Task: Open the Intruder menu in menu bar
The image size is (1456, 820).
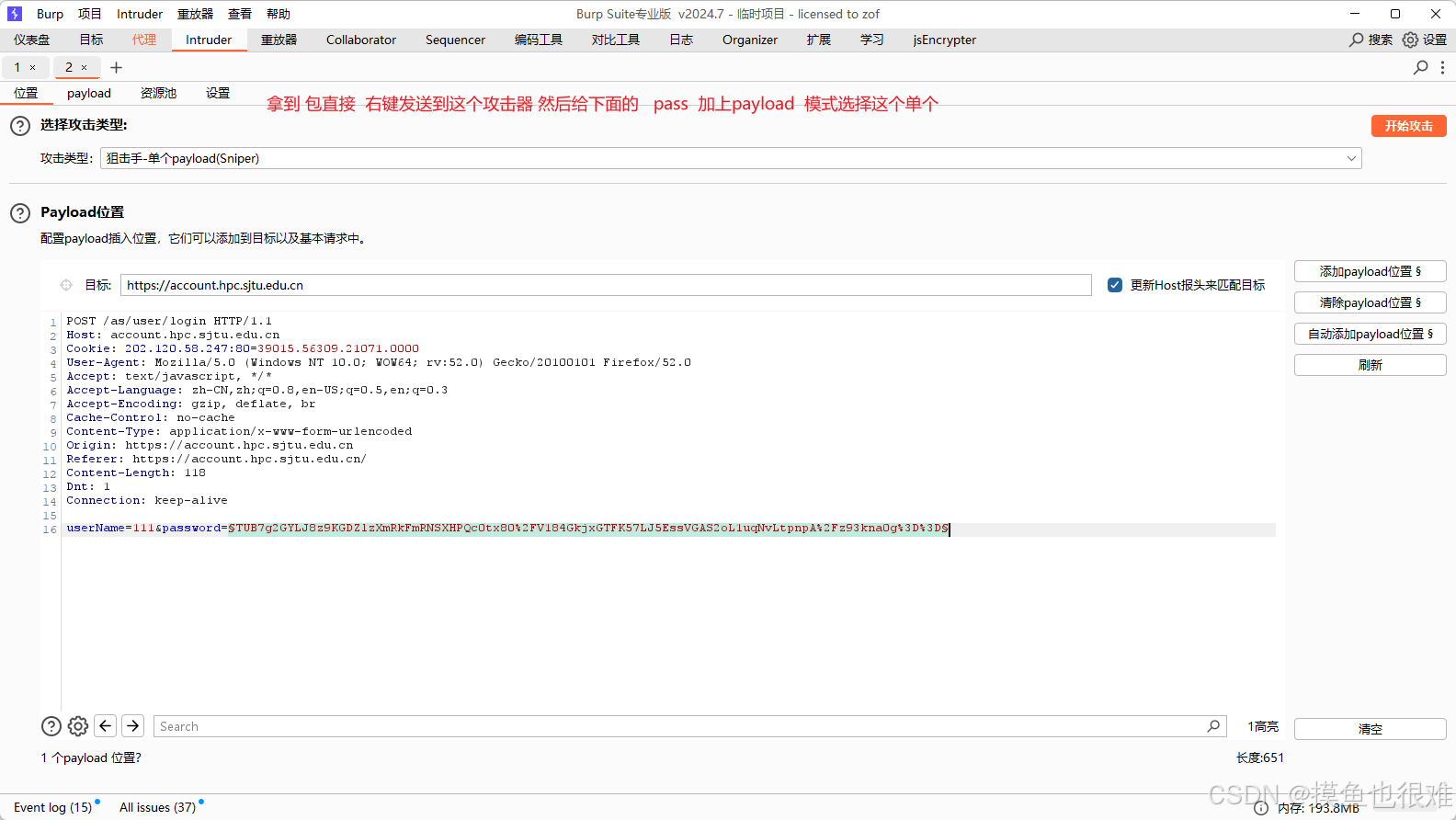Action: [x=140, y=14]
